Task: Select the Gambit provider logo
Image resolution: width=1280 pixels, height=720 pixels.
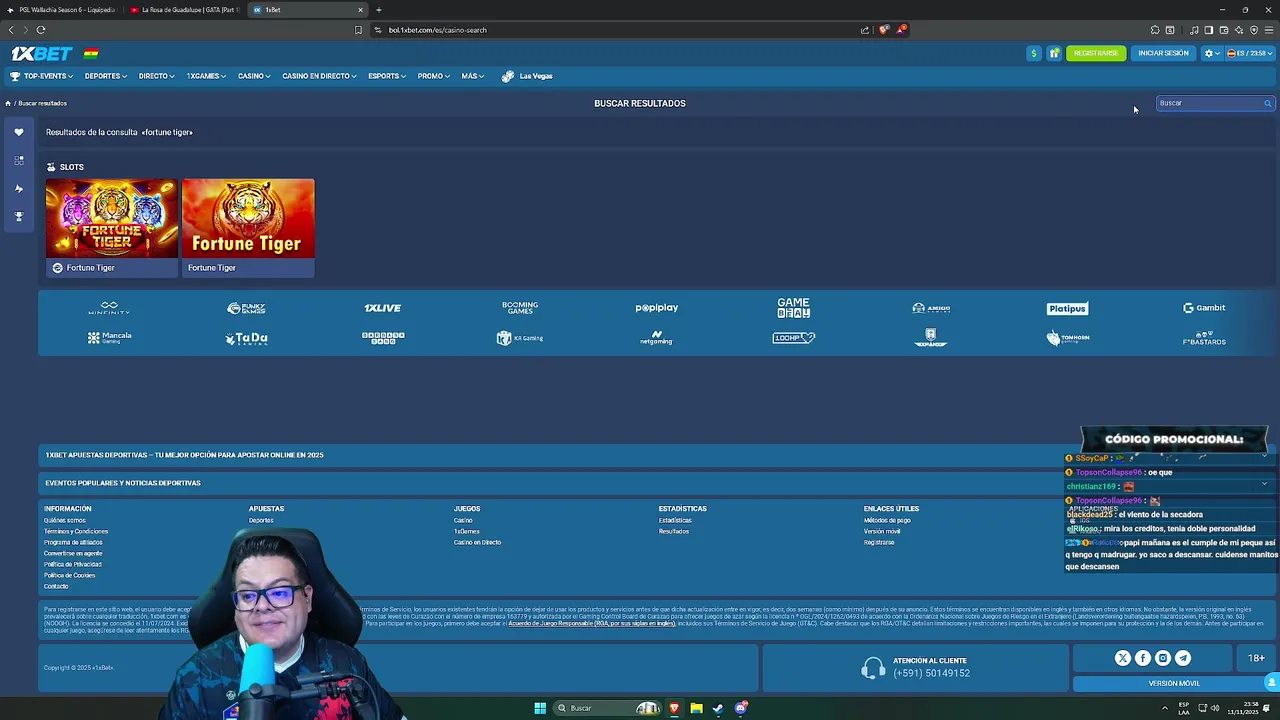Action: (x=1204, y=308)
